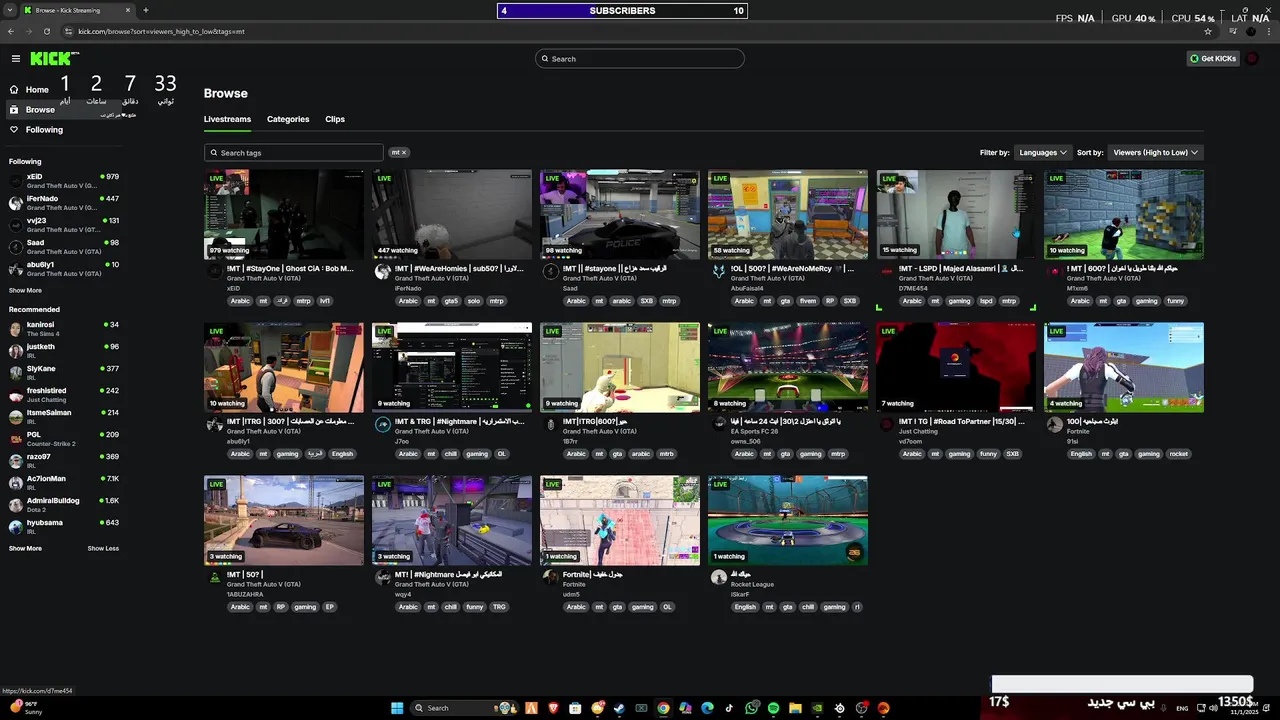
Task: Open Steam from the taskbar
Action: pyautogui.click(x=619, y=708)
